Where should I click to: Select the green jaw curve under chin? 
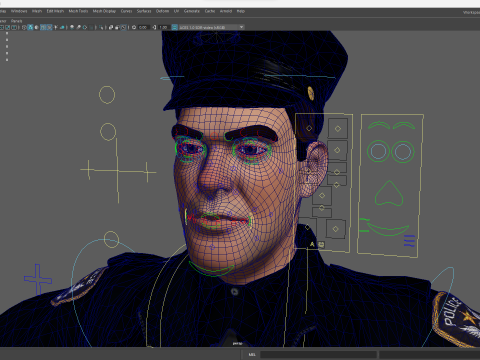click(211, 269)
